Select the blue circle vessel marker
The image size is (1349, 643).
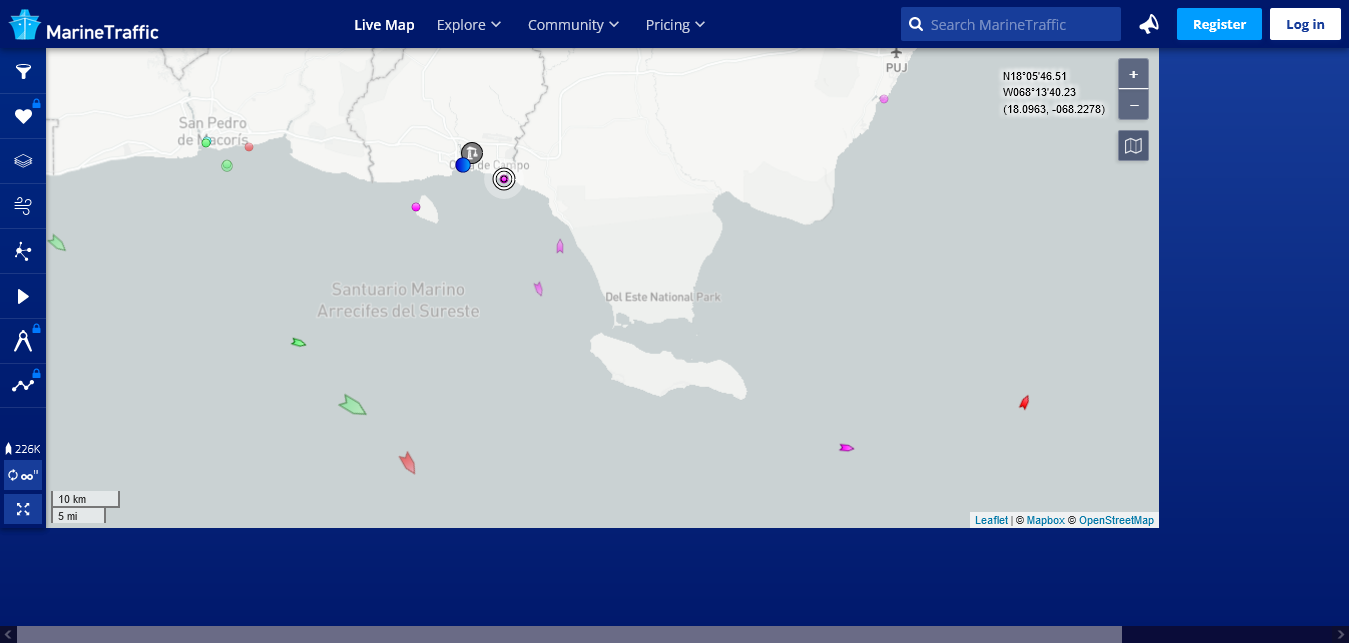463,165
